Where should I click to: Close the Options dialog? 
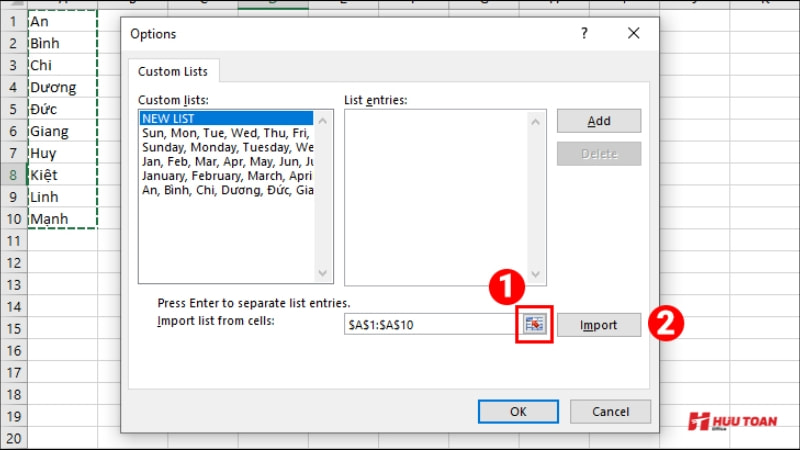coord(633,34)
